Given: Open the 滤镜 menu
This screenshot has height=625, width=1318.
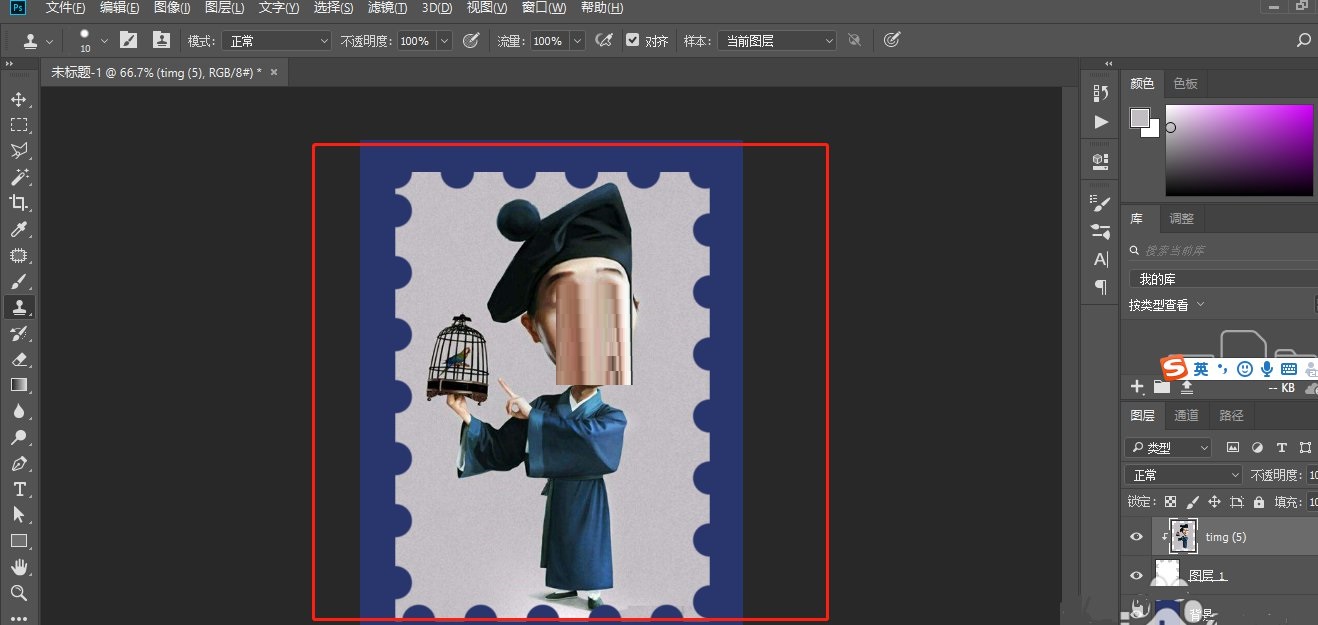Looking at the screenshot, I should tap(387, 7).
